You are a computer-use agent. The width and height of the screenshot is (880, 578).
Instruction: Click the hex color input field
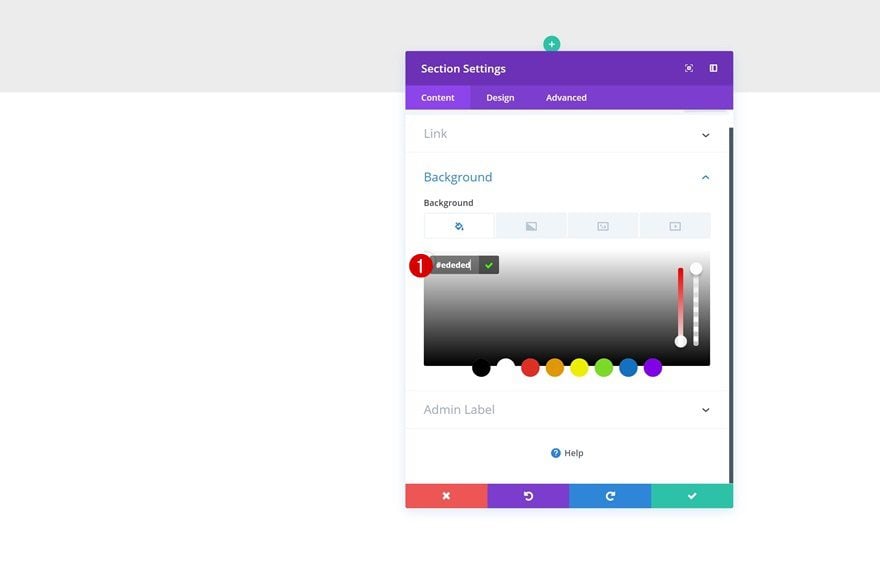(x=454, y=265)
